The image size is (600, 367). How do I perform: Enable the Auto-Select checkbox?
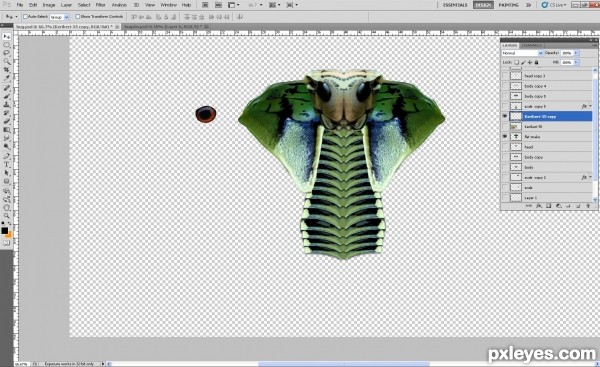point(26,17)
